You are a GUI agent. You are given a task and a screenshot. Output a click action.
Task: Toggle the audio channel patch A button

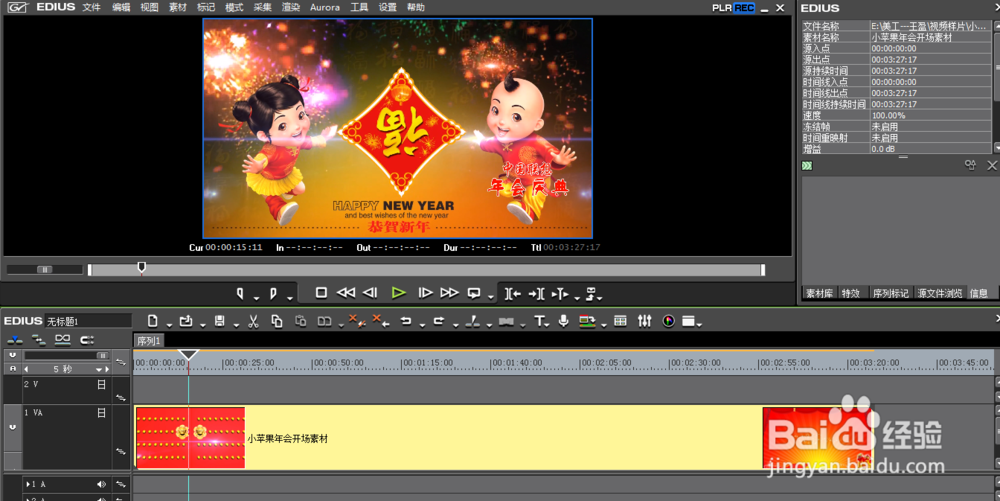pos(13,369)
